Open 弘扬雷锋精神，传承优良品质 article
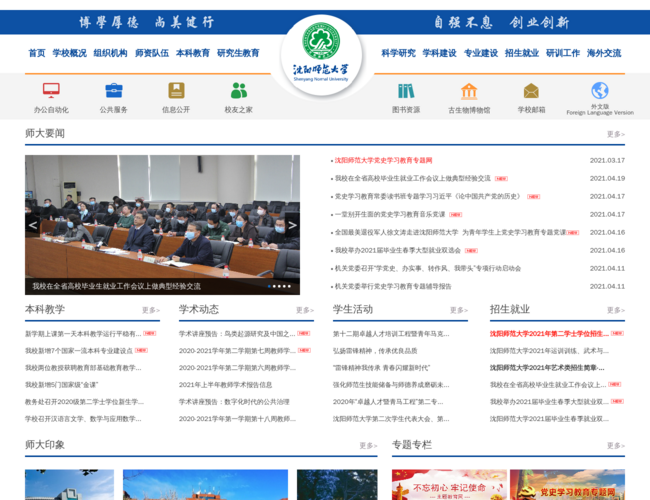This screenshot has width=650, height=500. tap(375, 351)
